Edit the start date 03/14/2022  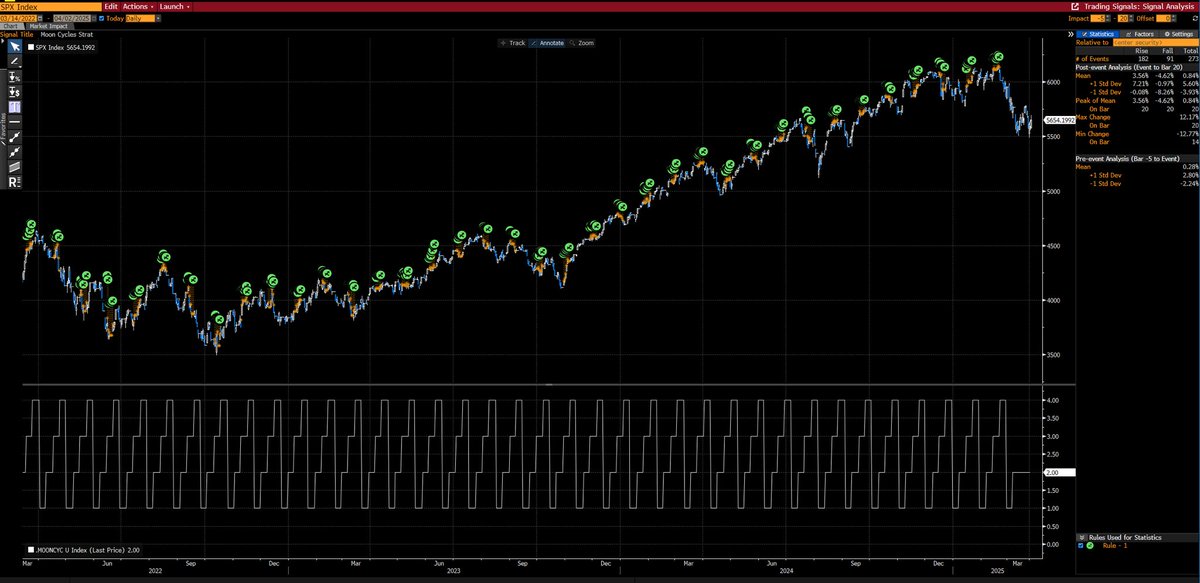[18, 18]
